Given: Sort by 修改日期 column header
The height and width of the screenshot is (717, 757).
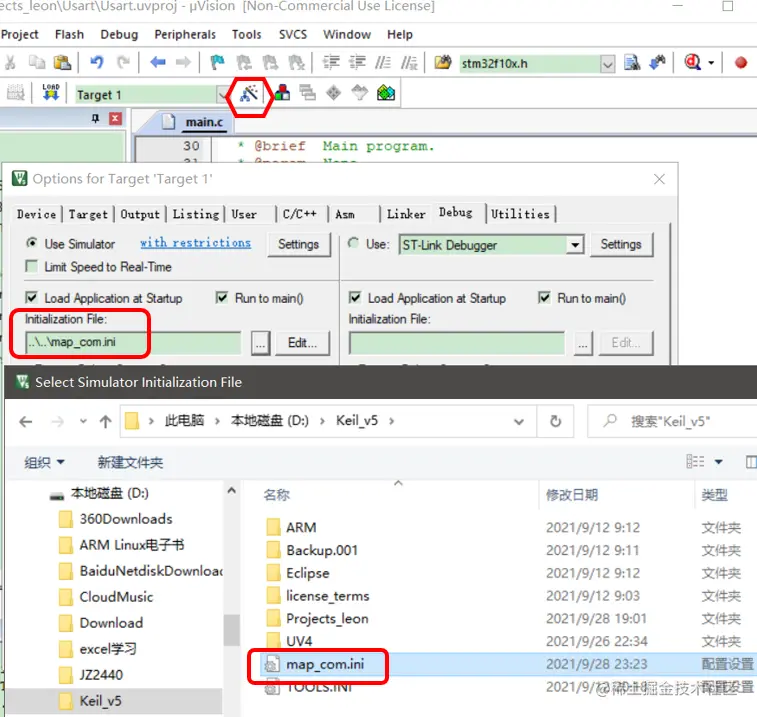Looking at the screenshot, I should pyautogui.click(x=572, y=495).
